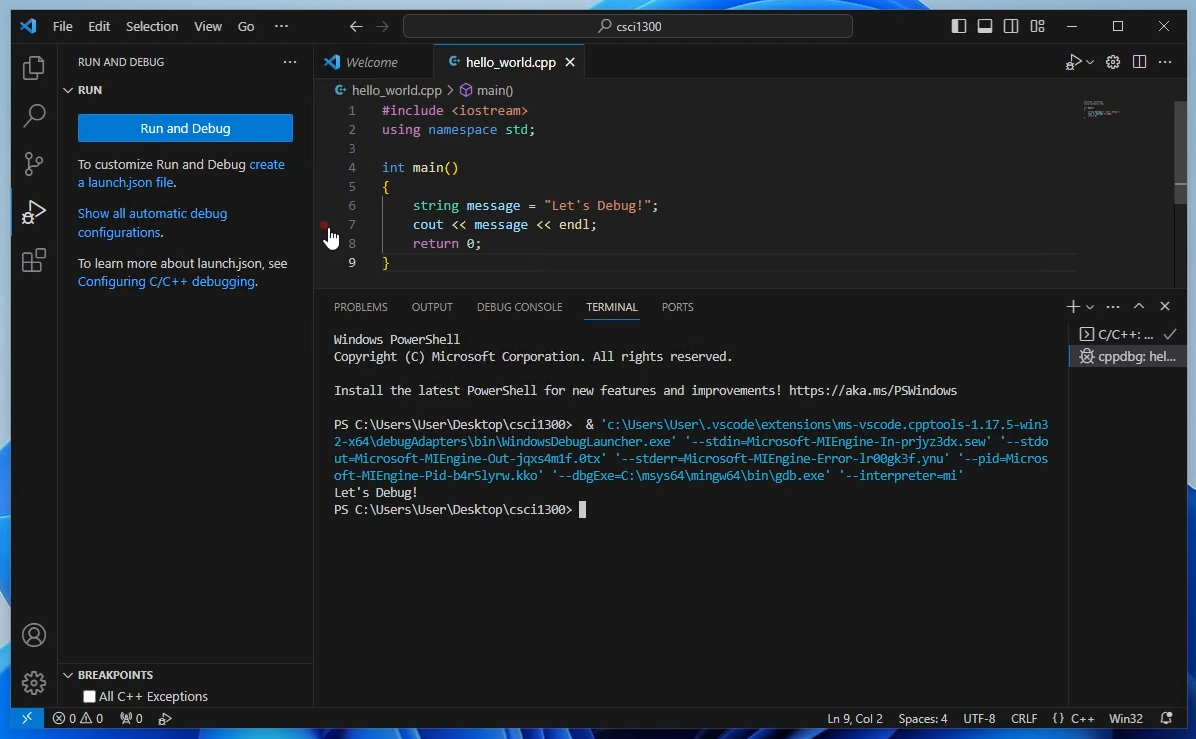
Task: Open the Accounts icon in activity bar
Action: 34,635
